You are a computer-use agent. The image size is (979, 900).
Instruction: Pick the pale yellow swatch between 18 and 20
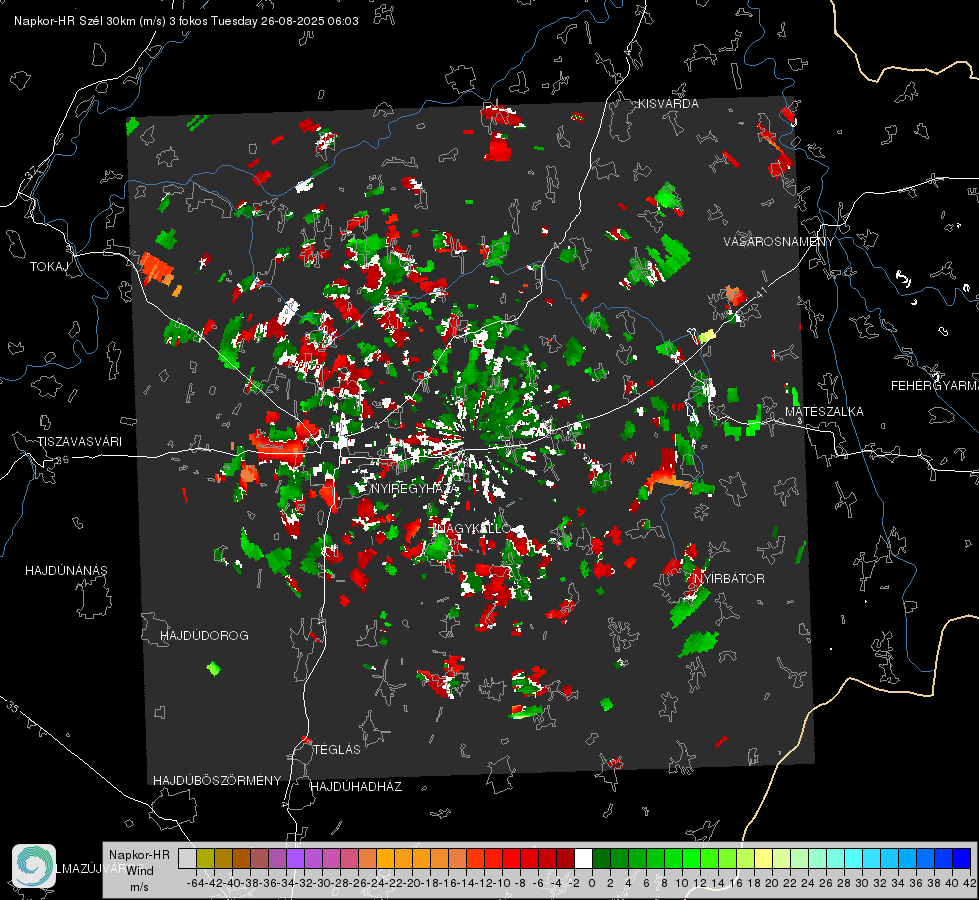pyautogui.click(x=763, y=859)
